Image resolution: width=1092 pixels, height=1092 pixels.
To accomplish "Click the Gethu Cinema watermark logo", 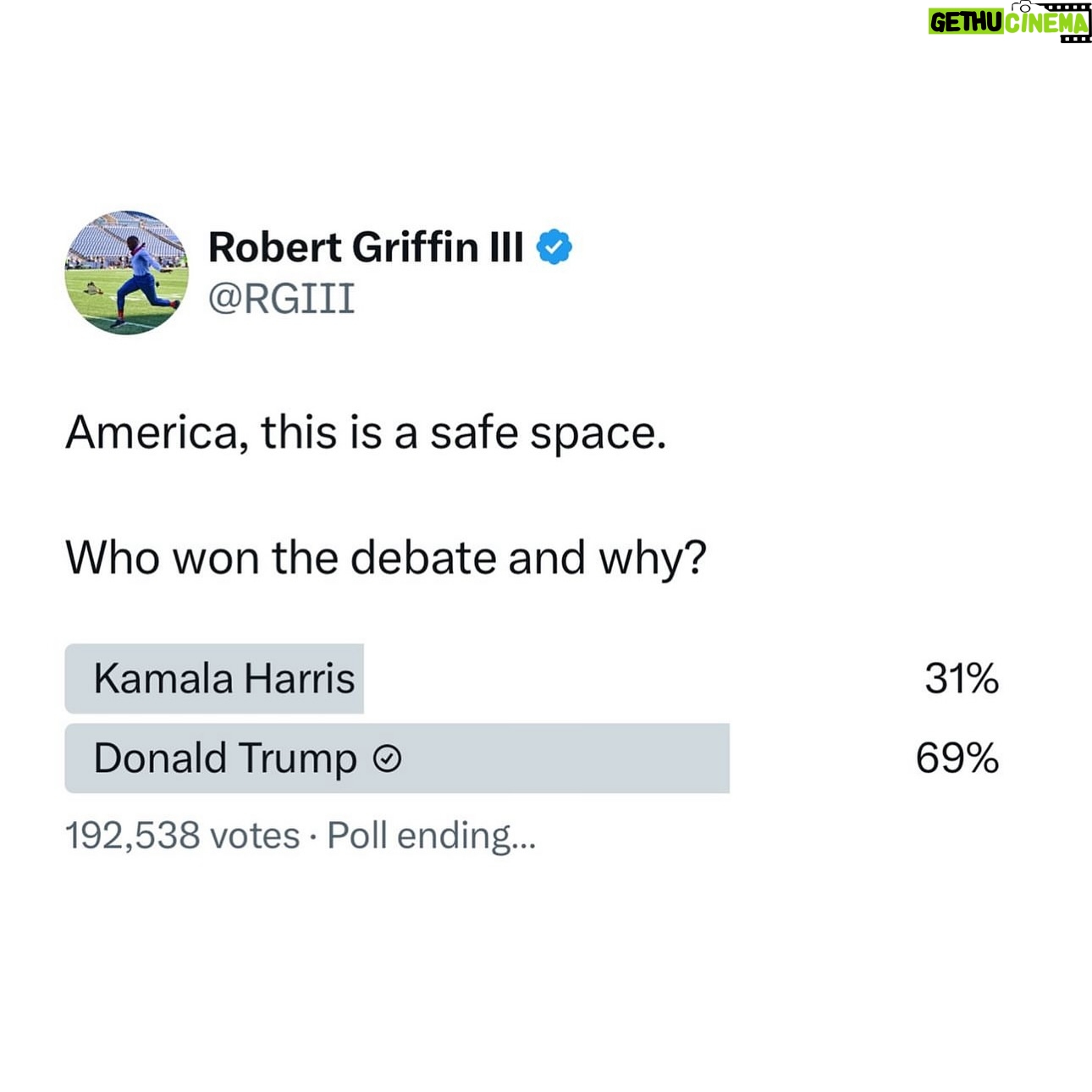I will (1009, 21).
